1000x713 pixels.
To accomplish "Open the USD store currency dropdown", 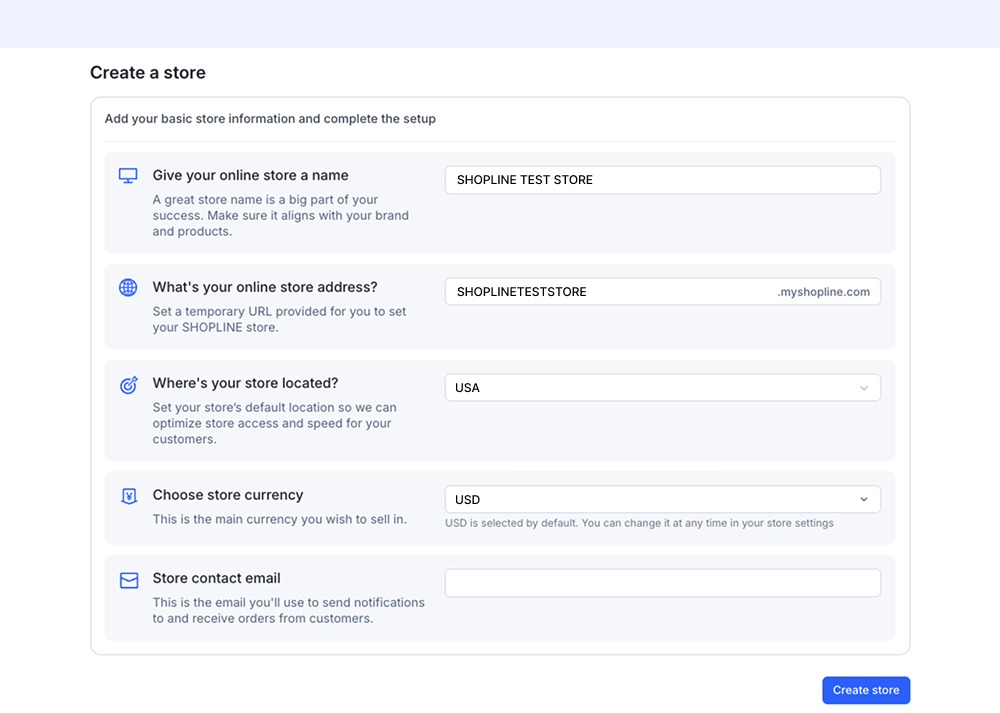I will tap(650, 500).
